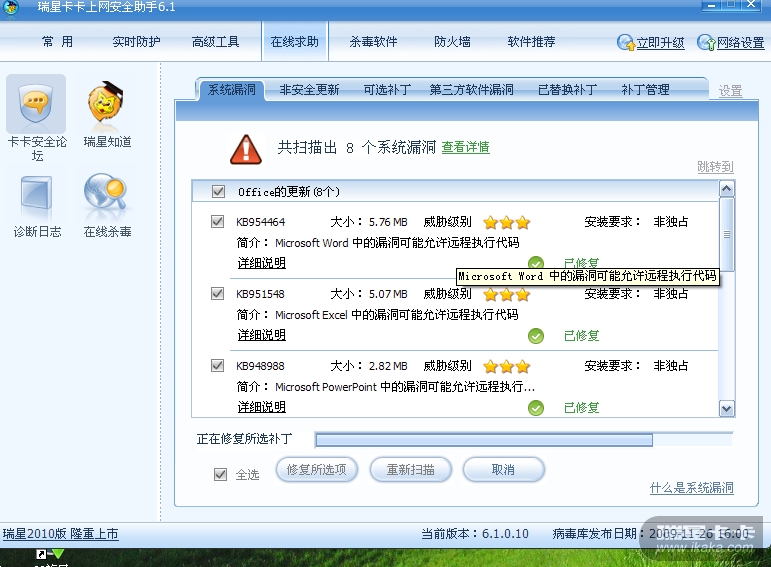Screen dimensions: 771x567
Task: Switch to 第三方软件漏洞 tab
Action: pos(472,90)
